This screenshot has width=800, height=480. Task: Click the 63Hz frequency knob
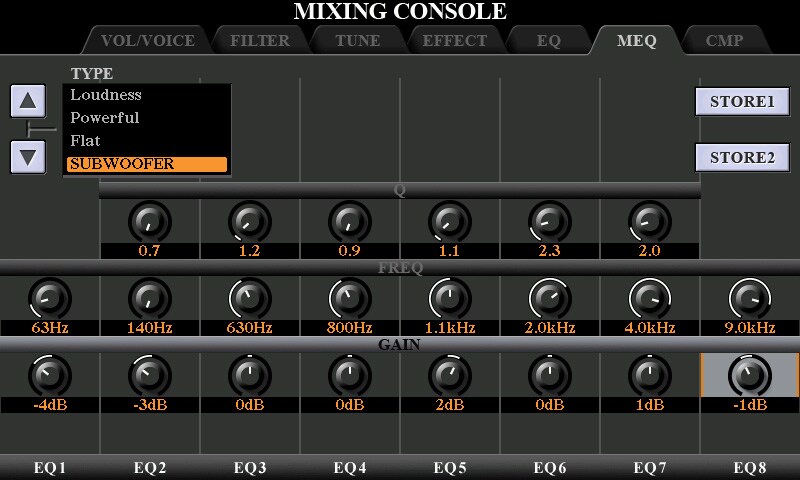(x=49, y=298)
